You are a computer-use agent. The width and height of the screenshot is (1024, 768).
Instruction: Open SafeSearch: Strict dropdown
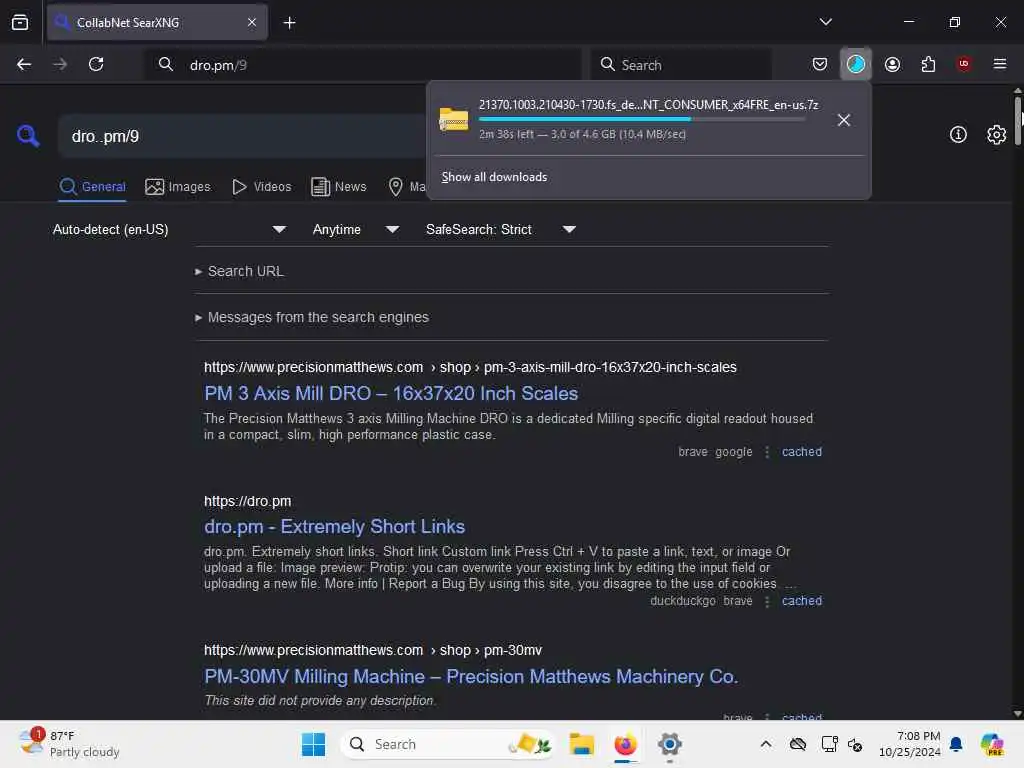[501, 229]
